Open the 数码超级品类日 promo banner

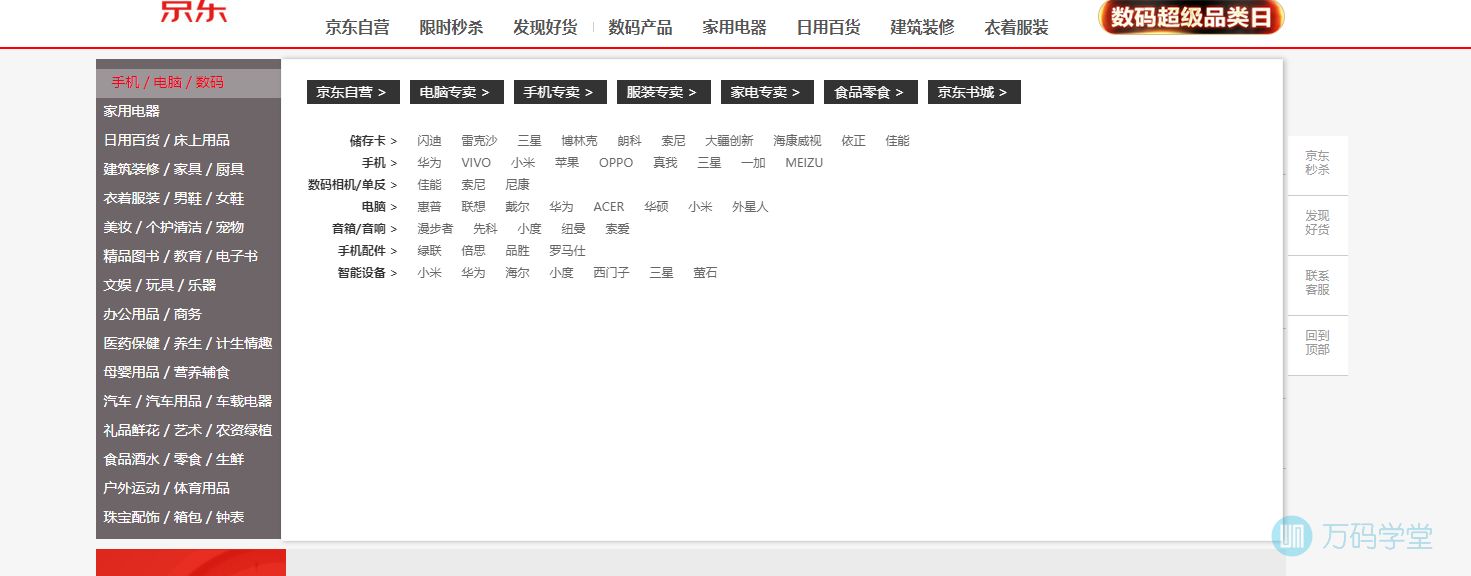(1191, 17)
